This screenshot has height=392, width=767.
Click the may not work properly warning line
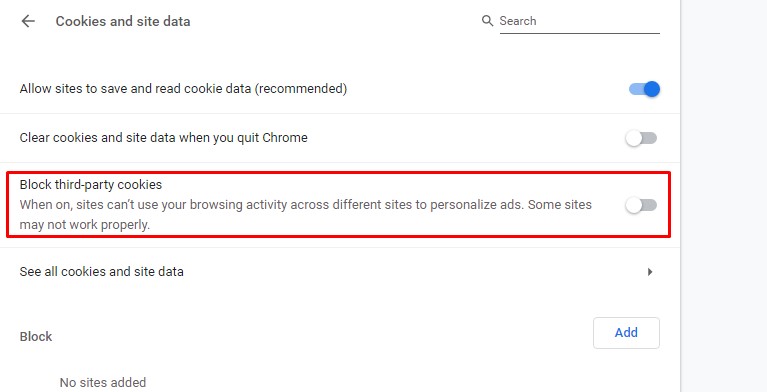click(85, 225)
